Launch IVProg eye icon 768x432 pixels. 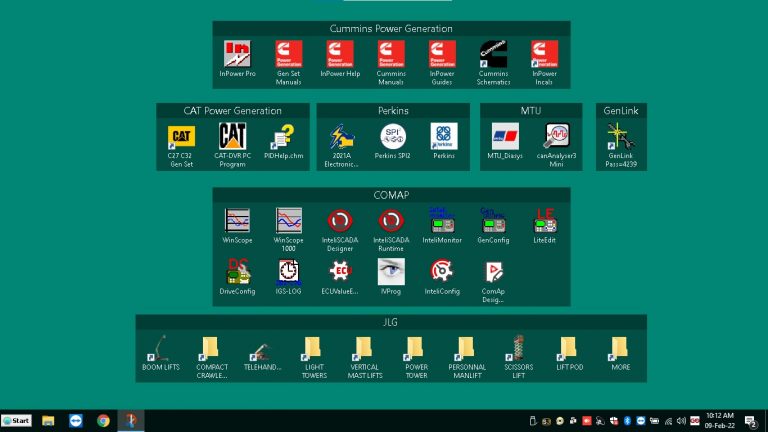tap(391, 271)
